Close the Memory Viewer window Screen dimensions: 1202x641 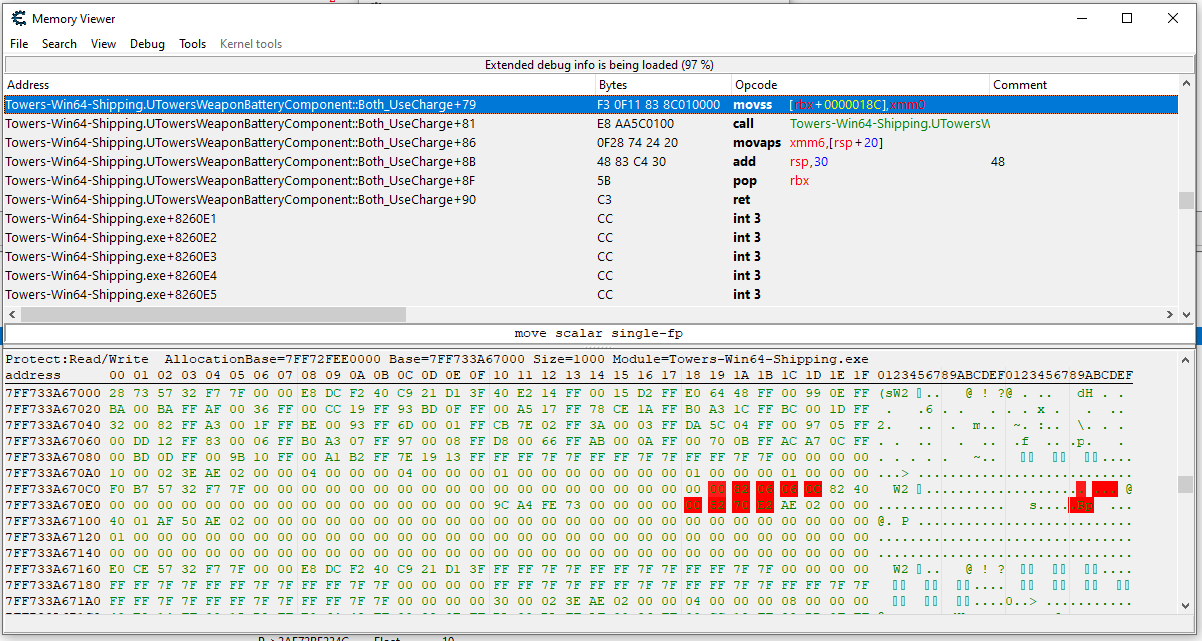point(1173,18)
